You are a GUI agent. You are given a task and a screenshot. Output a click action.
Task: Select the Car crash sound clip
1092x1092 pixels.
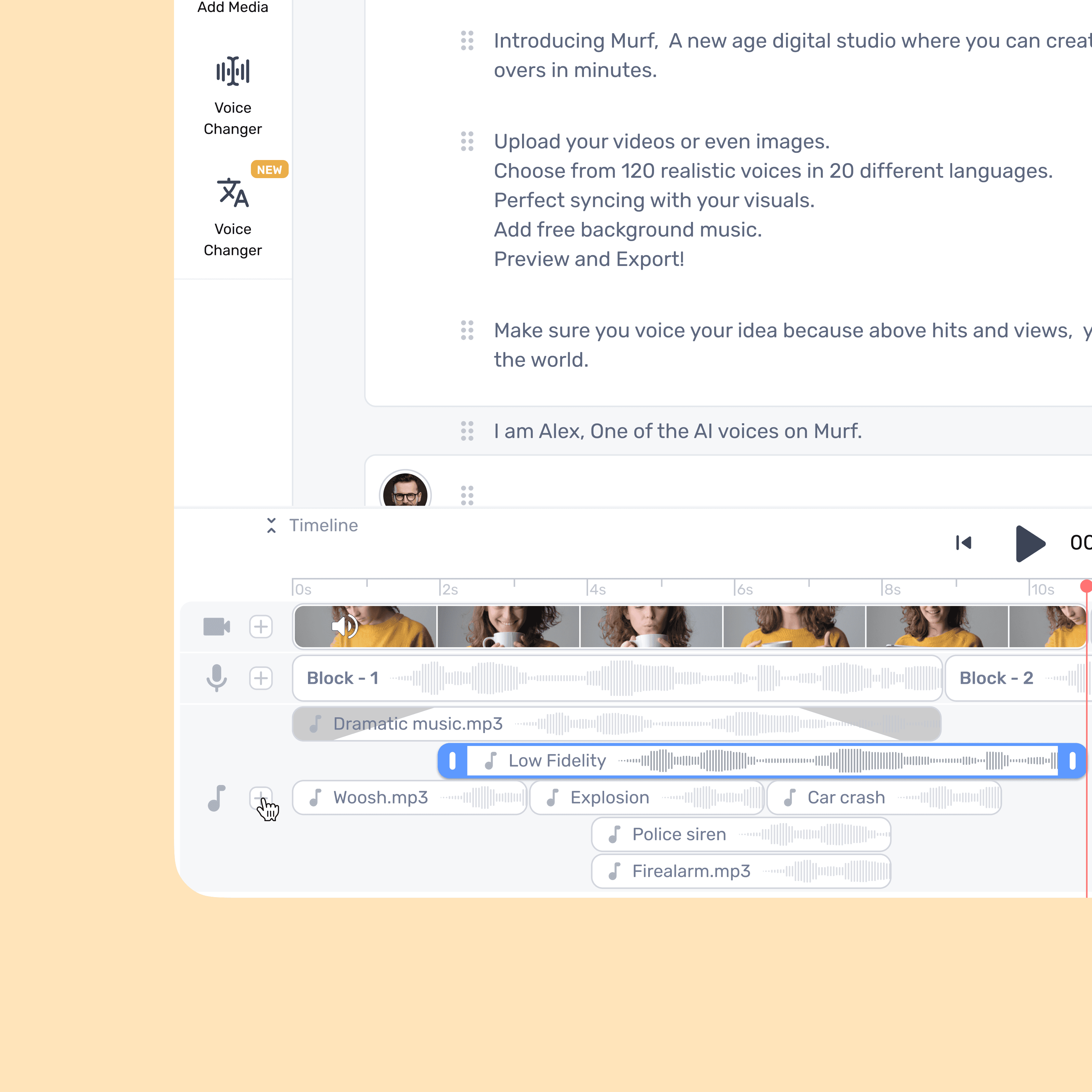click(884, 798)
